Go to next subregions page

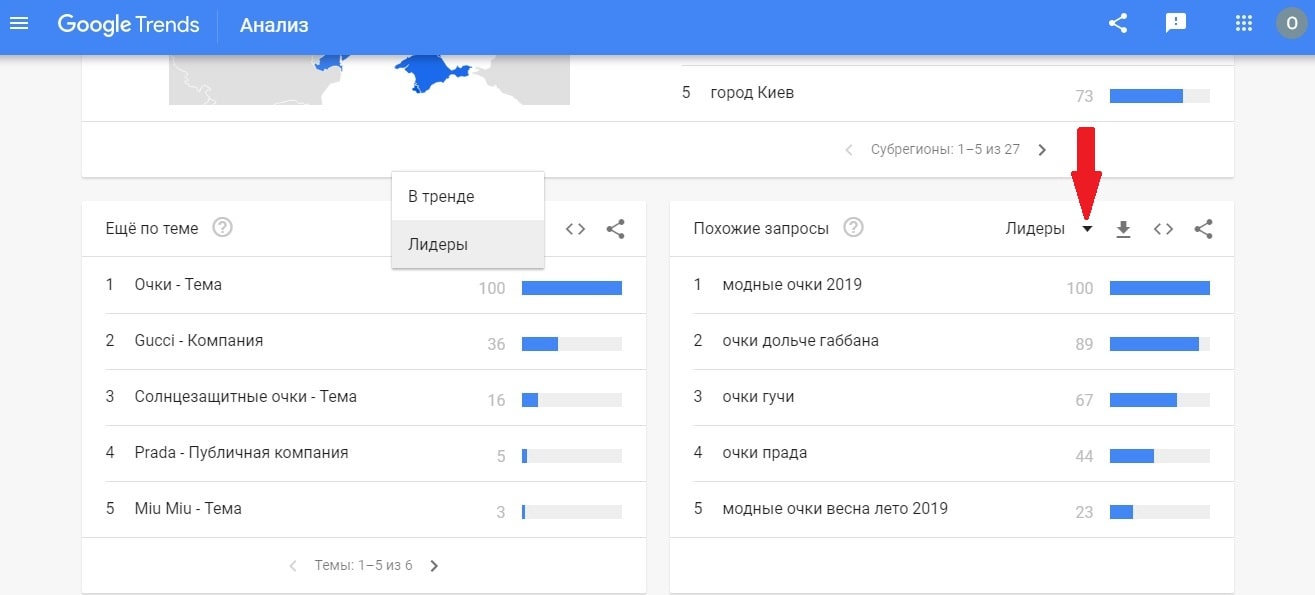click(1042, 150)
